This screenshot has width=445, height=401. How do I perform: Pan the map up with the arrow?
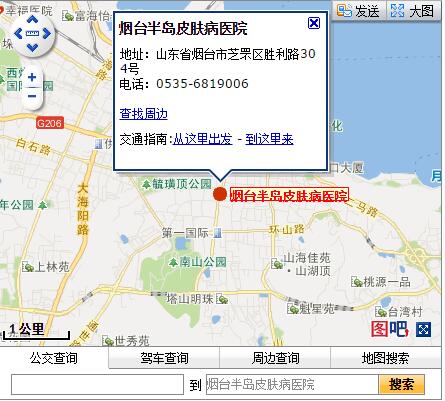(32, 19)
